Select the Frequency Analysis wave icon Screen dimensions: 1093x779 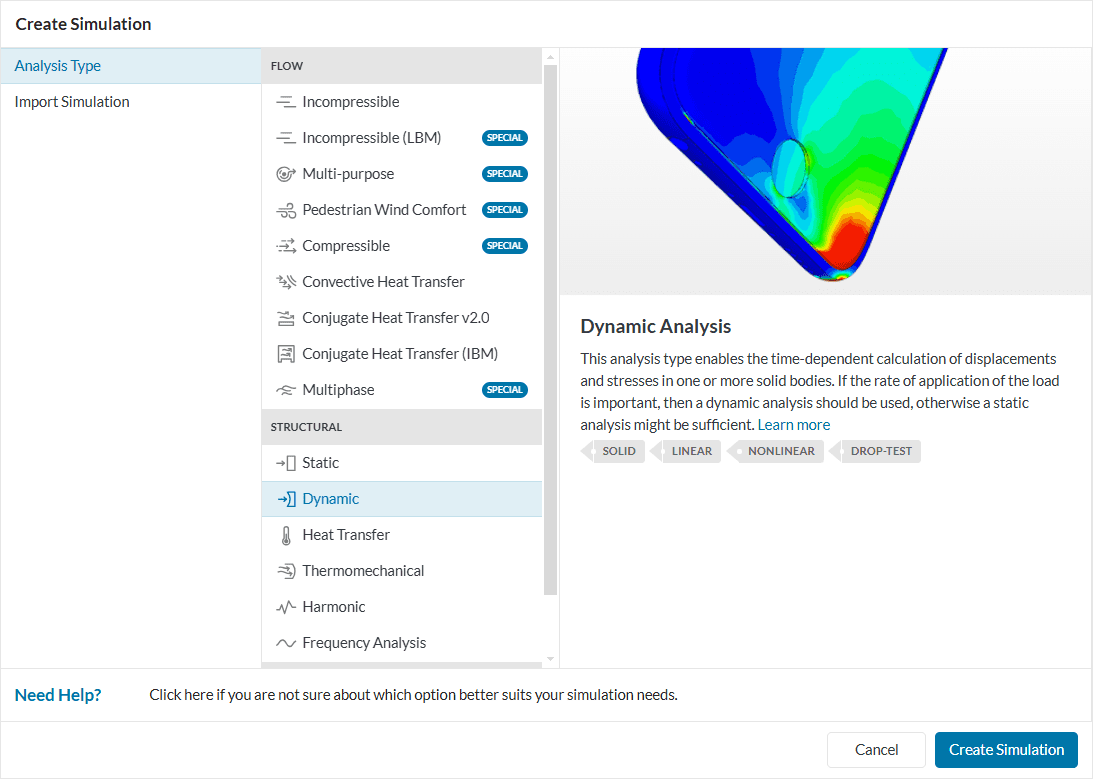pos(284,642)
